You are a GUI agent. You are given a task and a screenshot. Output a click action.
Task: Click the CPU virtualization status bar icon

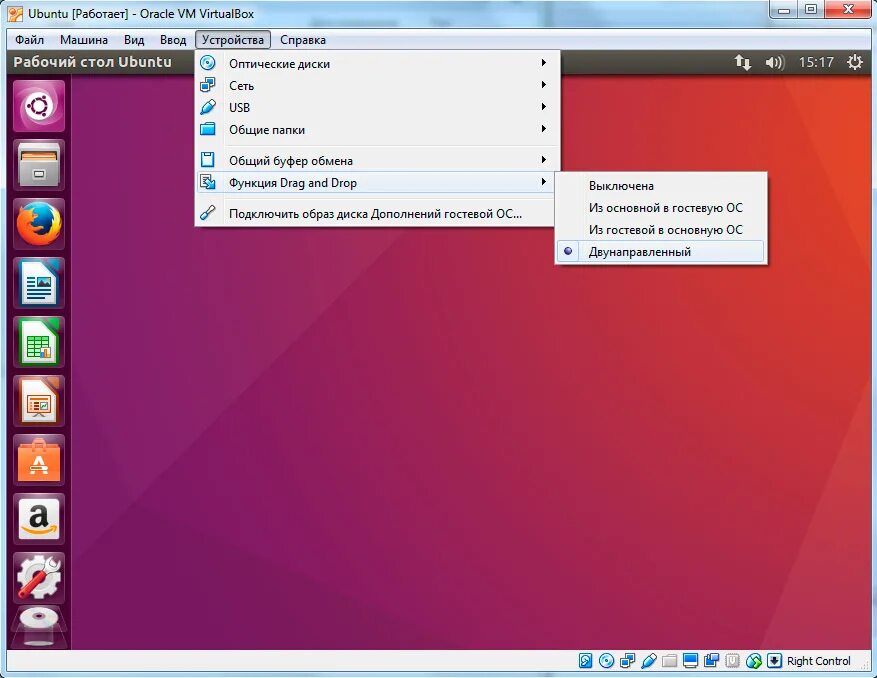click(733, 661)
